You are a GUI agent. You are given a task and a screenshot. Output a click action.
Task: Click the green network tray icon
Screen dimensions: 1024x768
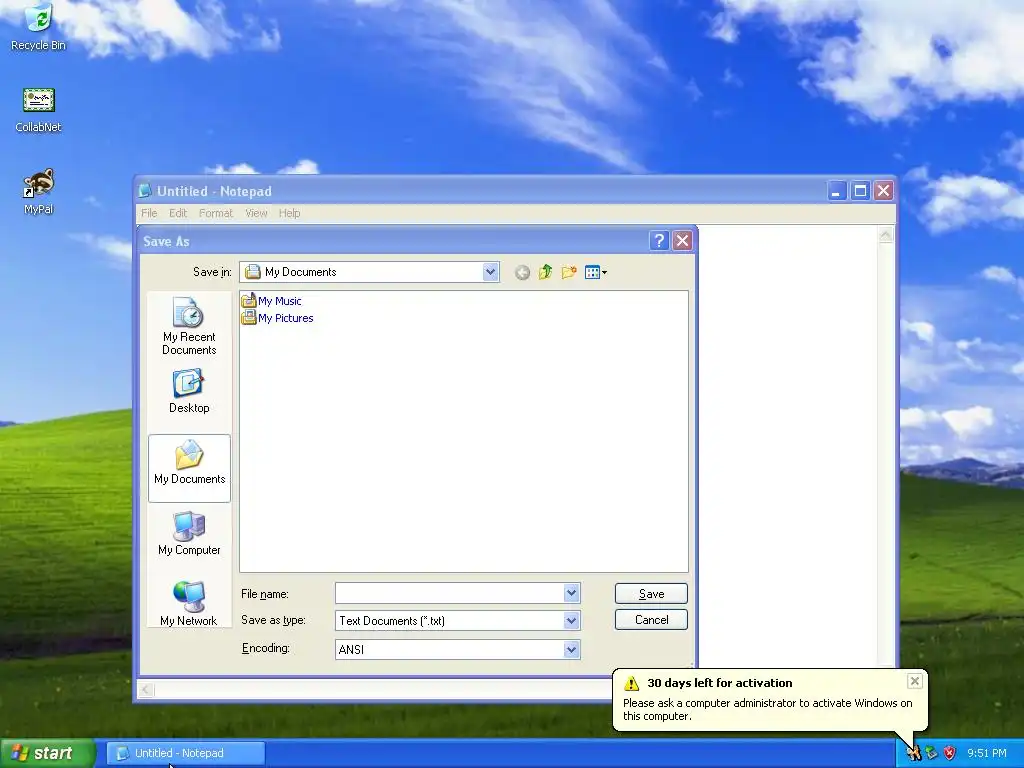(932, 753)
